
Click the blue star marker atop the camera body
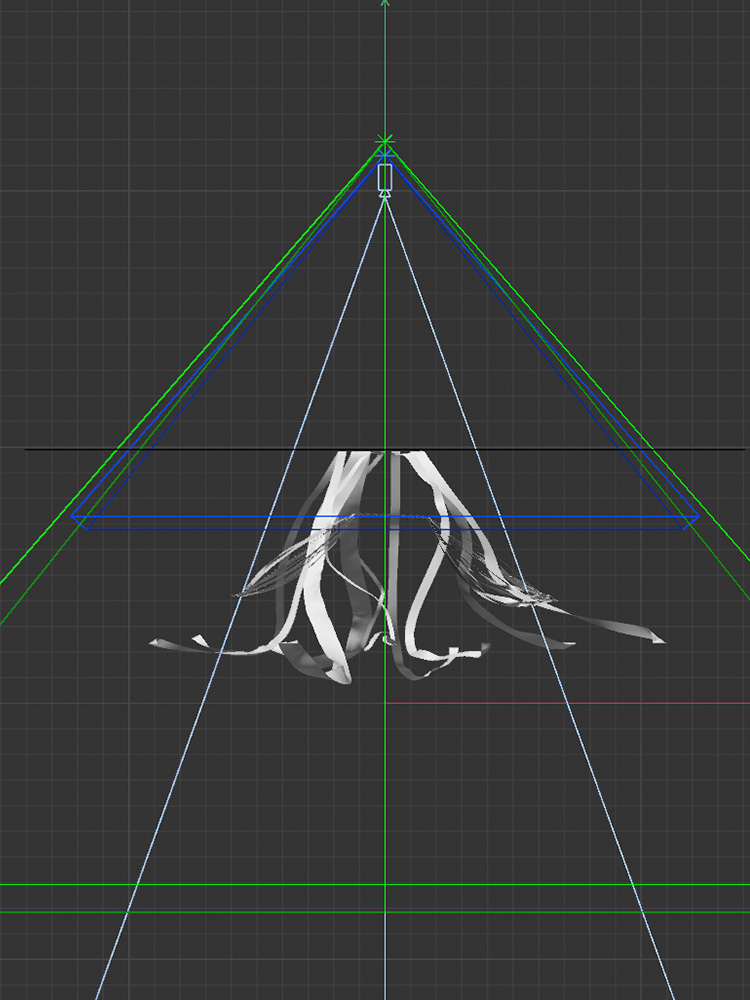385,156
